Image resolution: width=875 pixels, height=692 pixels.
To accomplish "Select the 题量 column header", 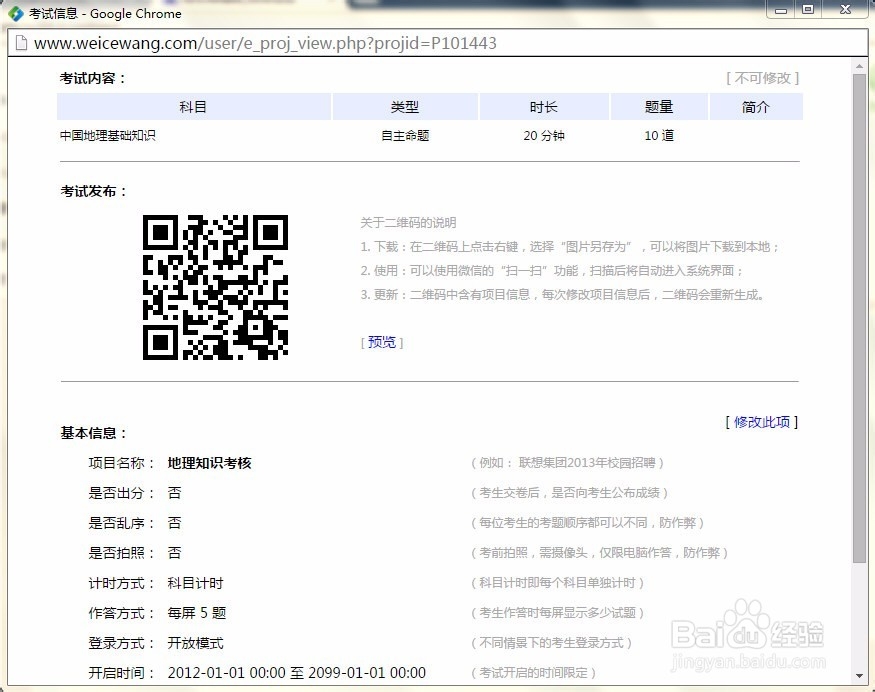I will point(659,106).
